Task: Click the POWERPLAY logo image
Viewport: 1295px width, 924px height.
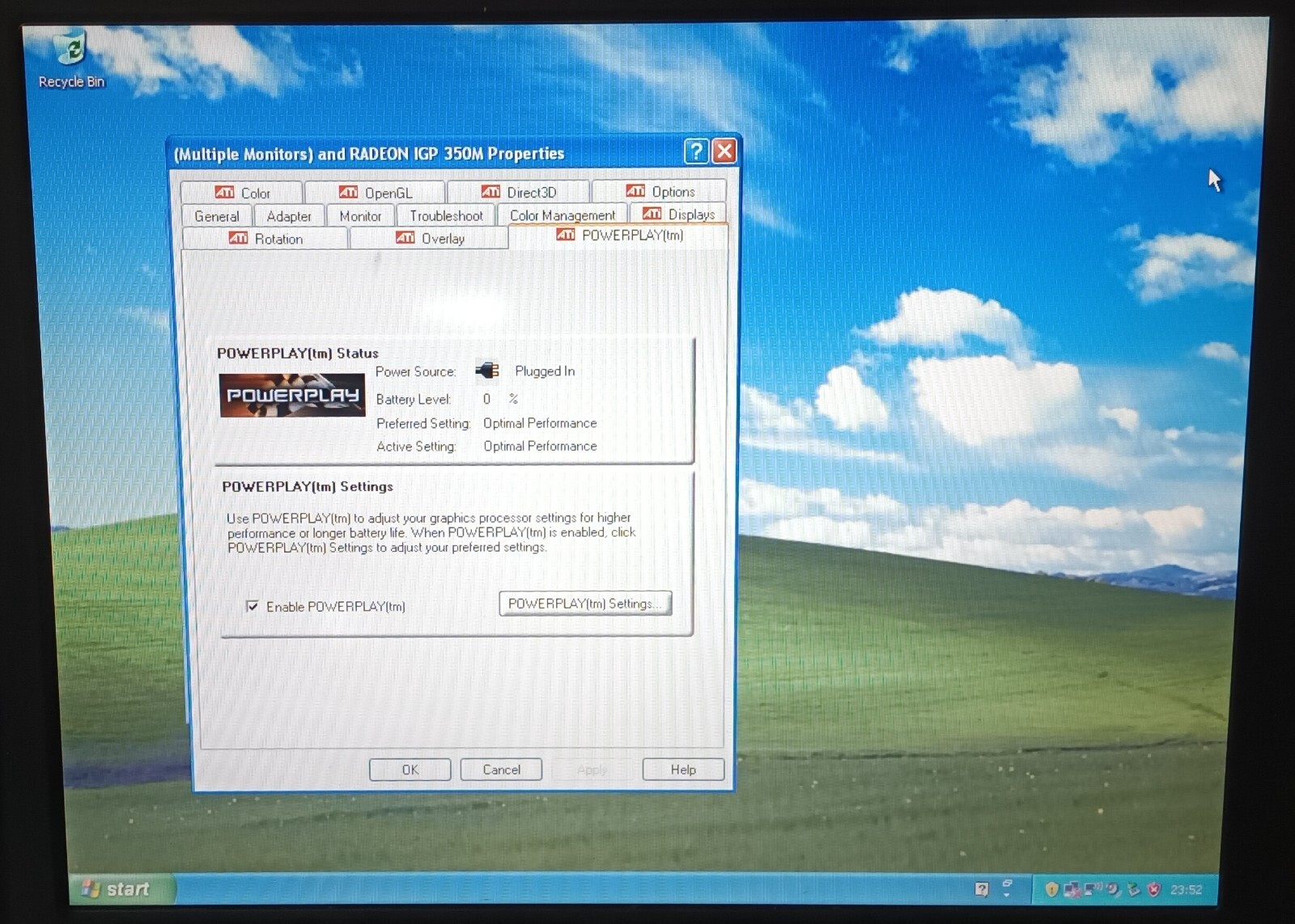Action: (292, 395)
